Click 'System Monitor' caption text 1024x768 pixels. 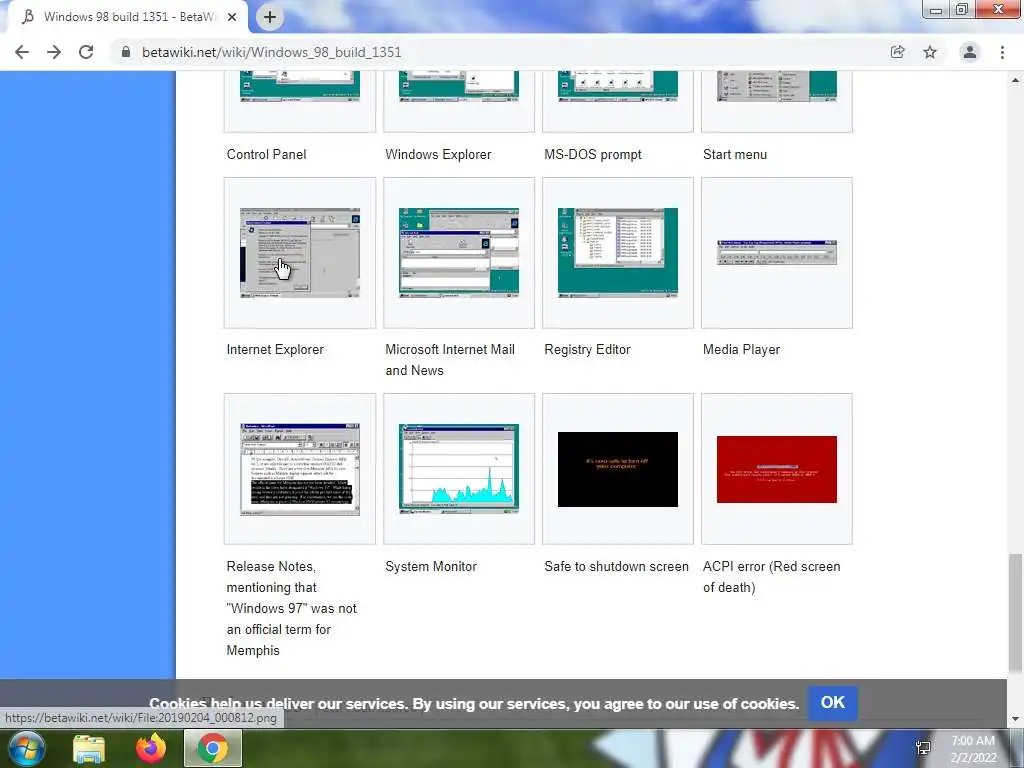pyautogui.click(x=431, y=566)
